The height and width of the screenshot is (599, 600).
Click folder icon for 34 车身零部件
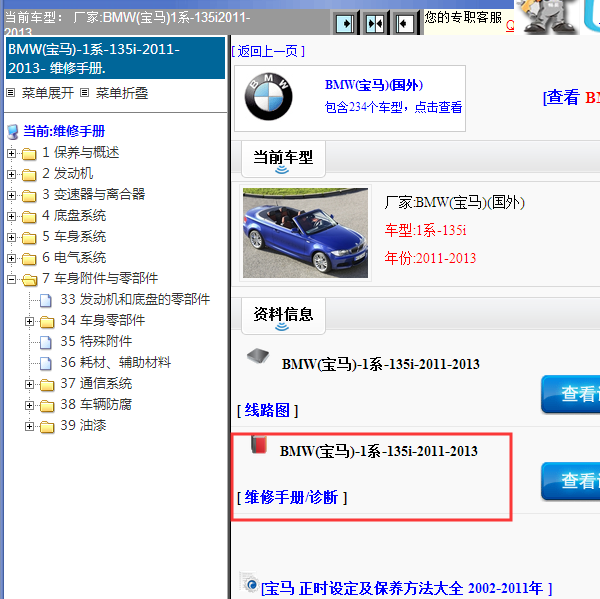coord(47,322)
